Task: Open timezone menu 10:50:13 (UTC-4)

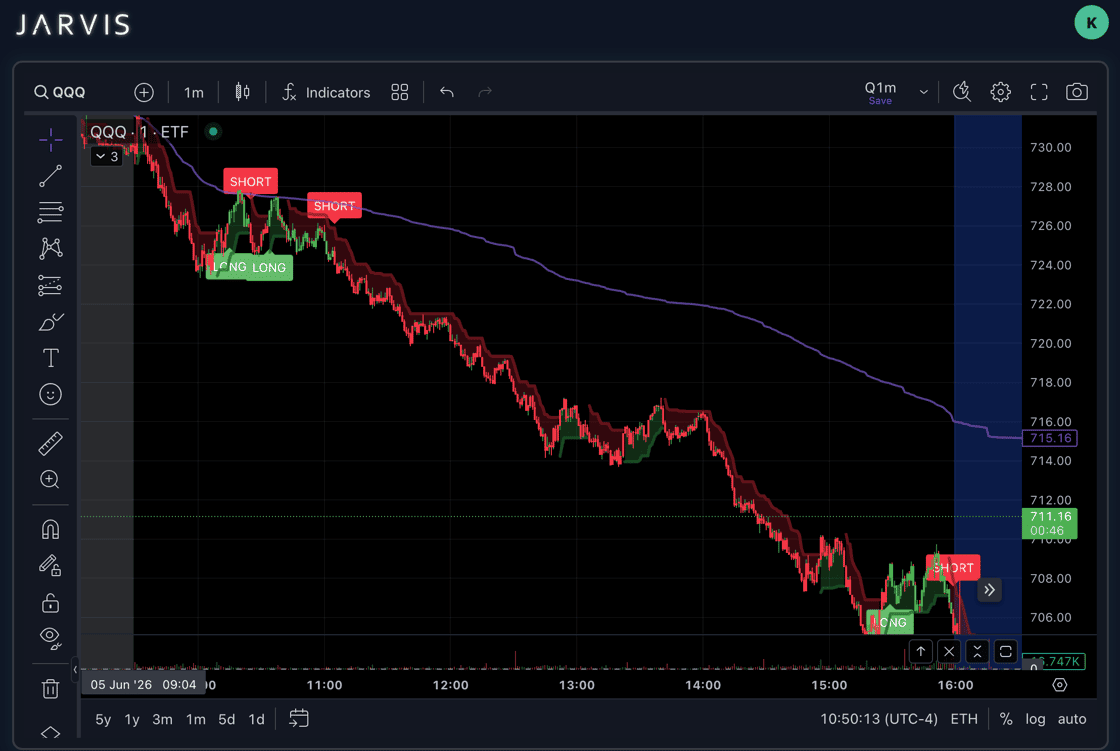Action: tap(879, 720)
